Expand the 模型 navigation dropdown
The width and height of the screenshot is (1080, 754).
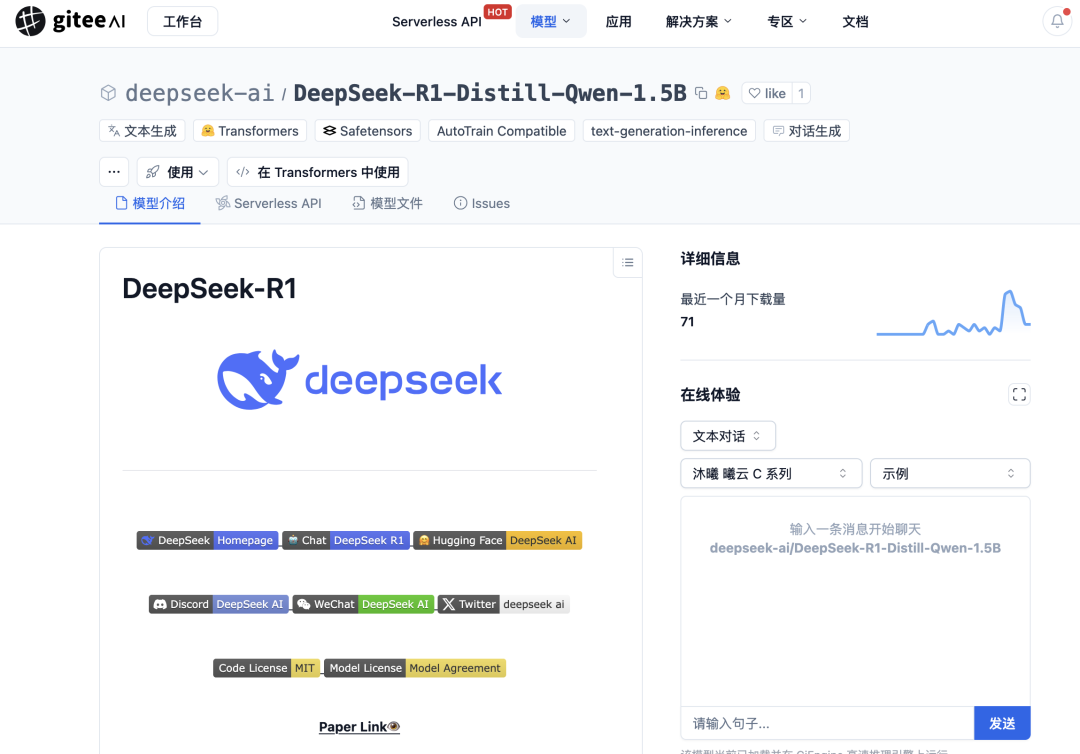pos(551,21)
